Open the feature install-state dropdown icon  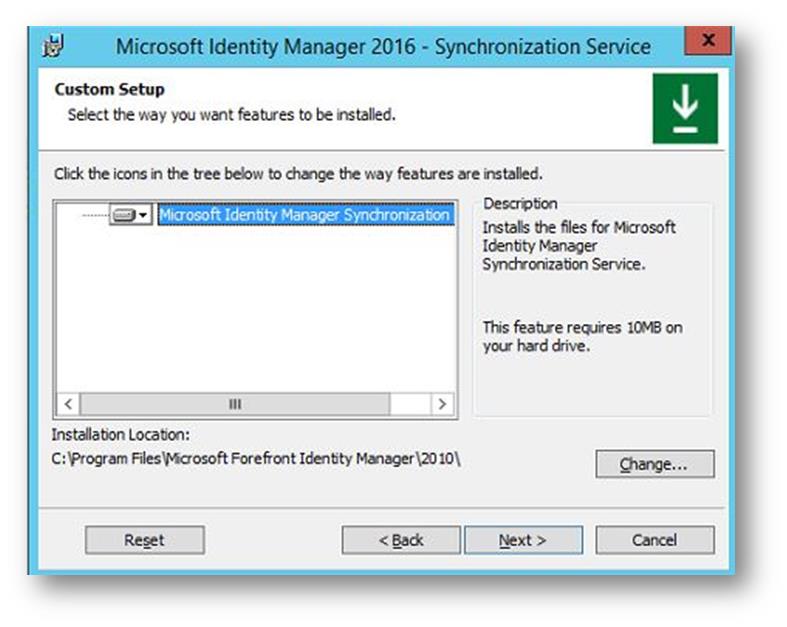[130, 215]
